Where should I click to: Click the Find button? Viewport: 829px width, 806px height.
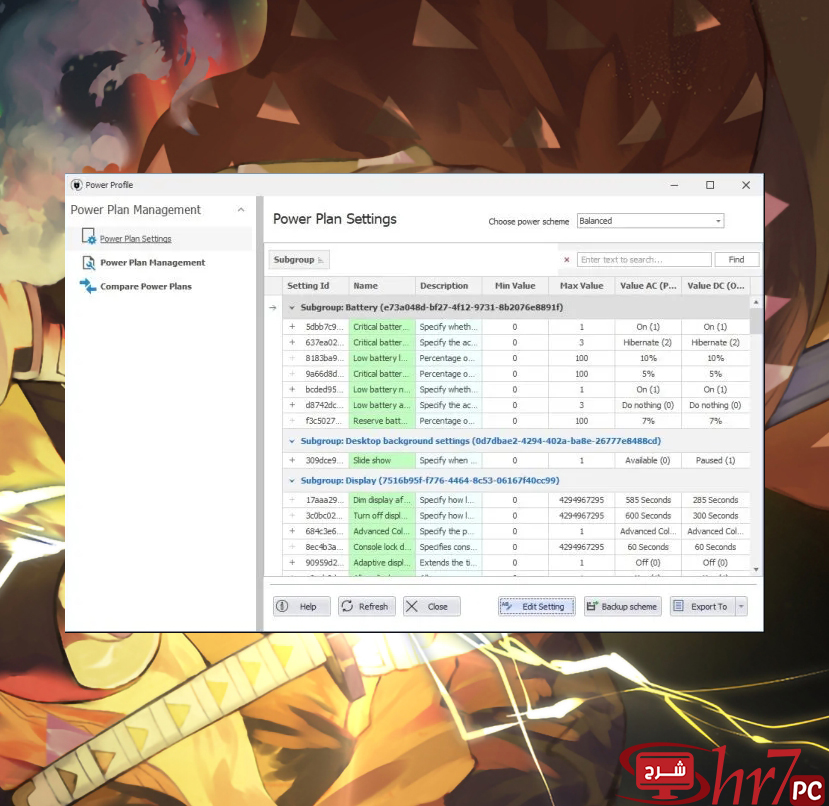pyautogui.click(x=736, y=260)
